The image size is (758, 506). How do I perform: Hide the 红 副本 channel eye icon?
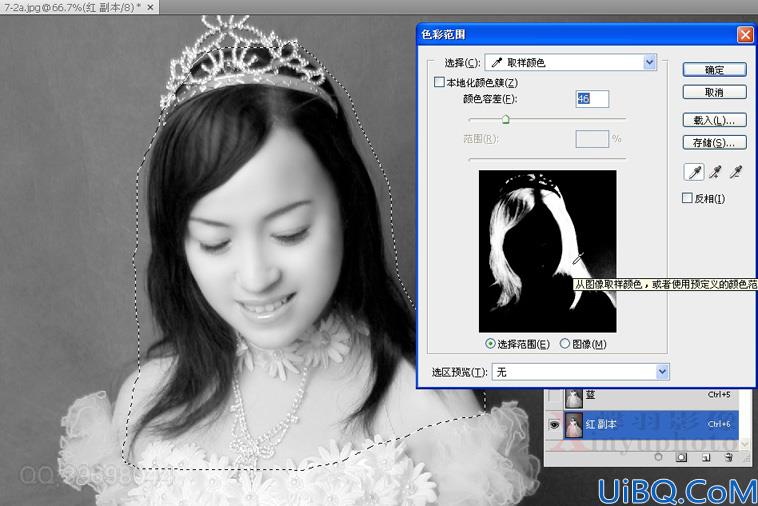coord(554,425)
